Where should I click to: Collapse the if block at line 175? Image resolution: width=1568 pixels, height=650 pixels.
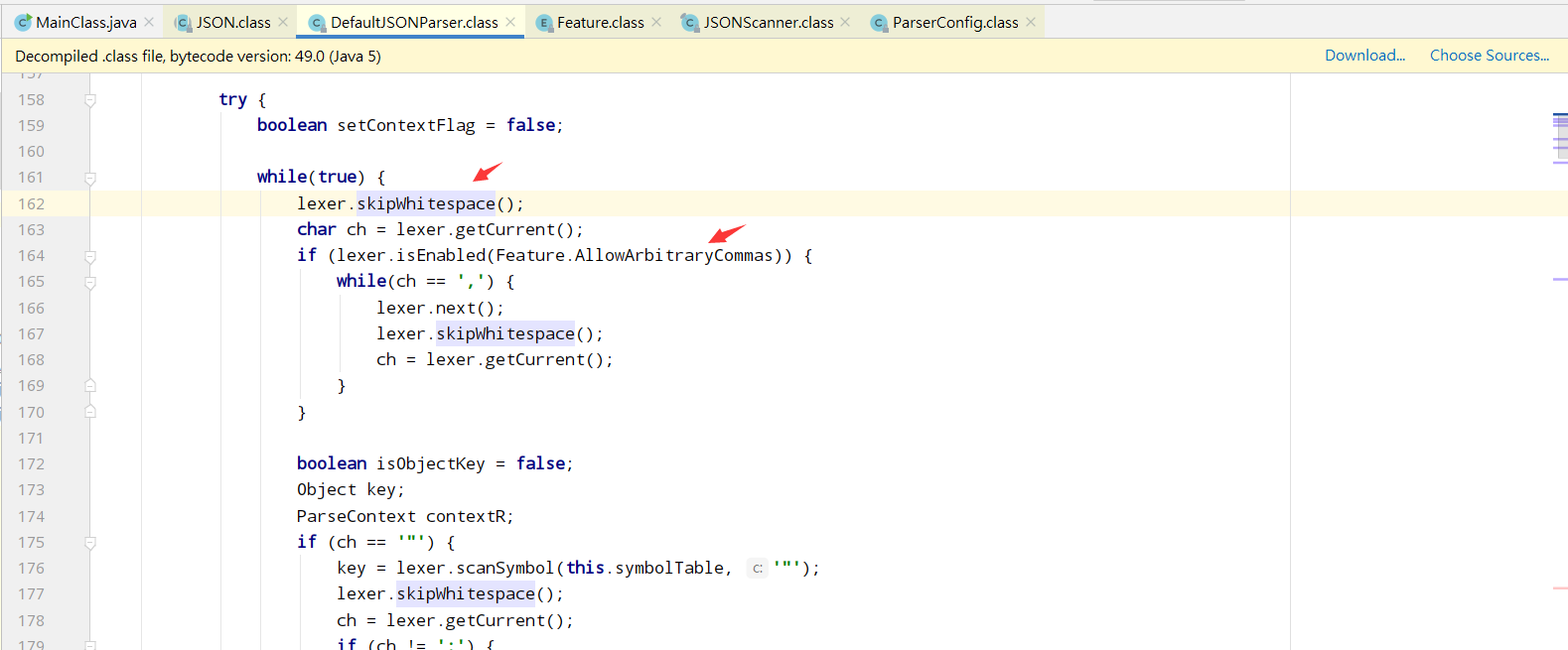tap(90, 543)
